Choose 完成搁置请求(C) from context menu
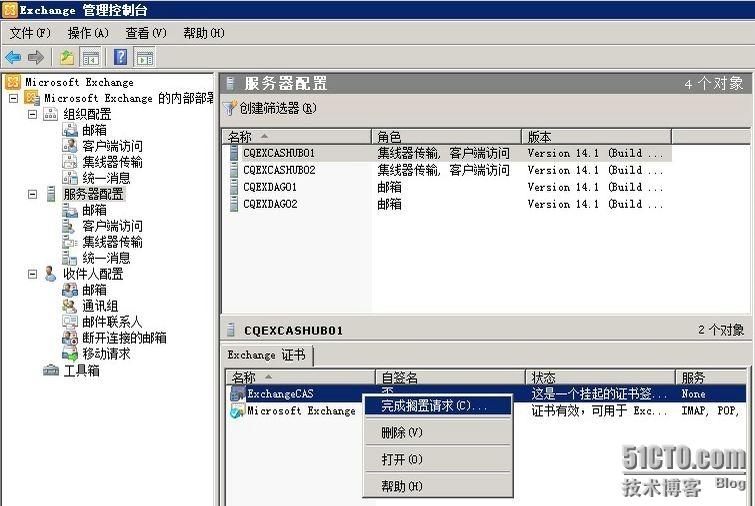The width and height of the screenshot is (755, 506). pos(438,406)
